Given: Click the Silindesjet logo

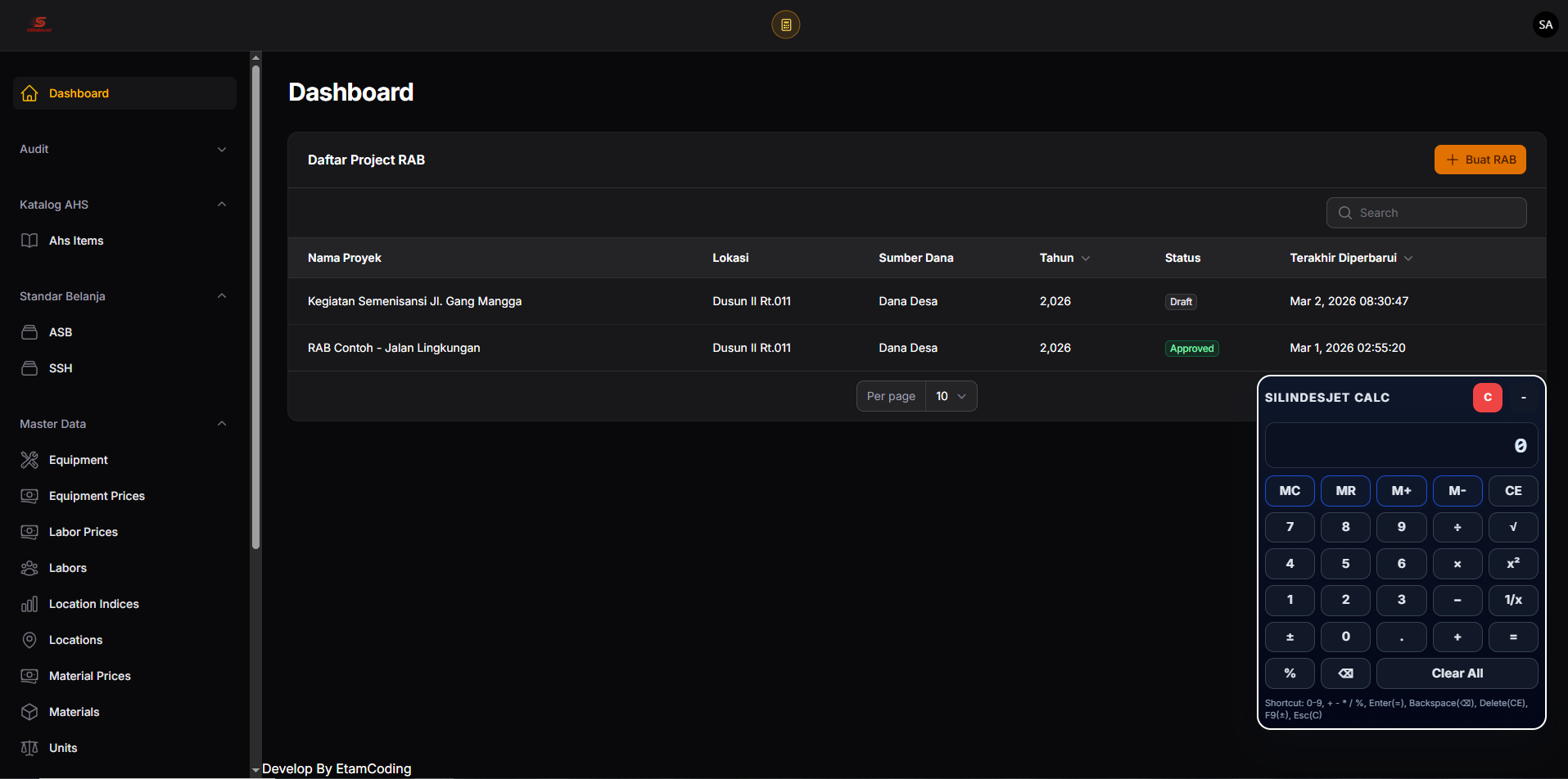Looking at the screenshot, I should [x=38, y=25].
